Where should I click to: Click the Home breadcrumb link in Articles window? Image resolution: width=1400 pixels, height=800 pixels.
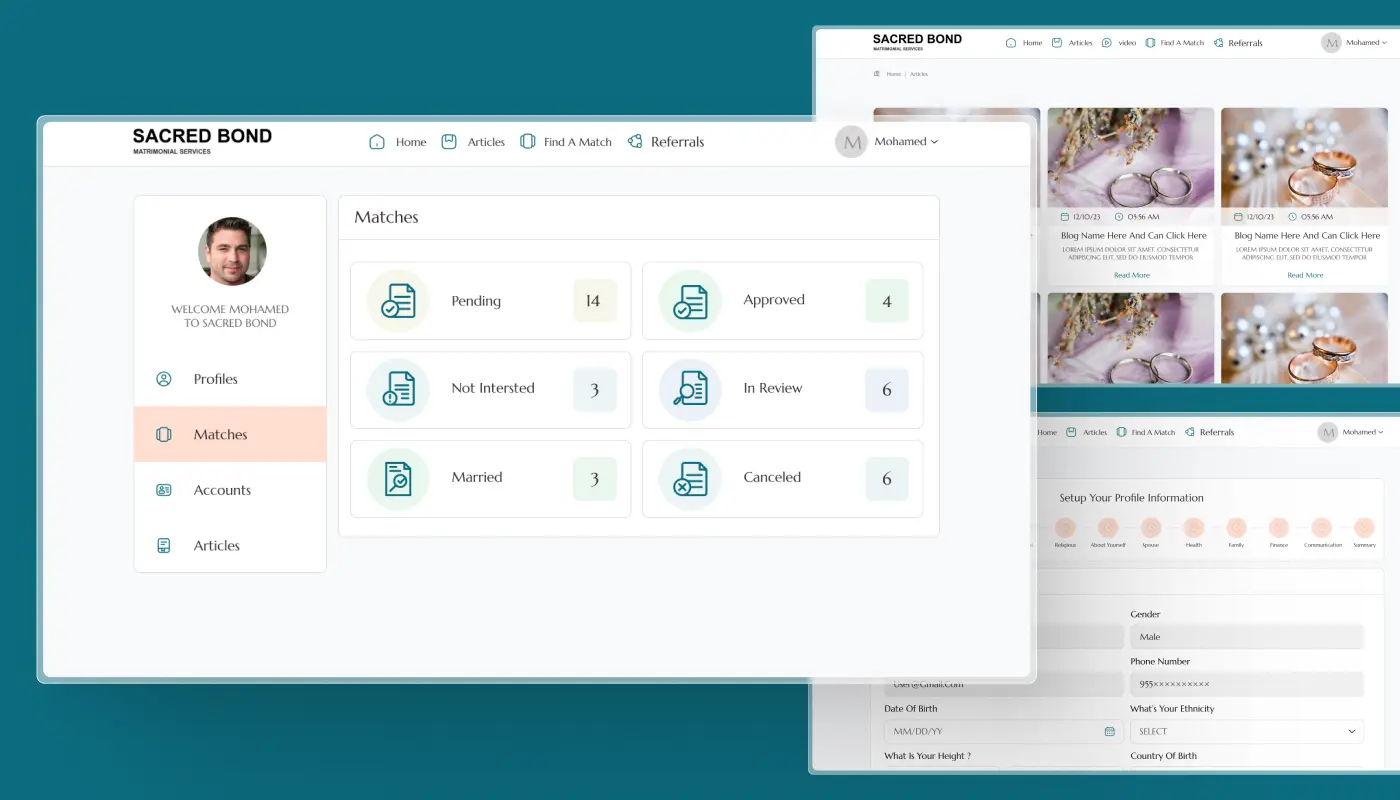click(x=893, y=74)
